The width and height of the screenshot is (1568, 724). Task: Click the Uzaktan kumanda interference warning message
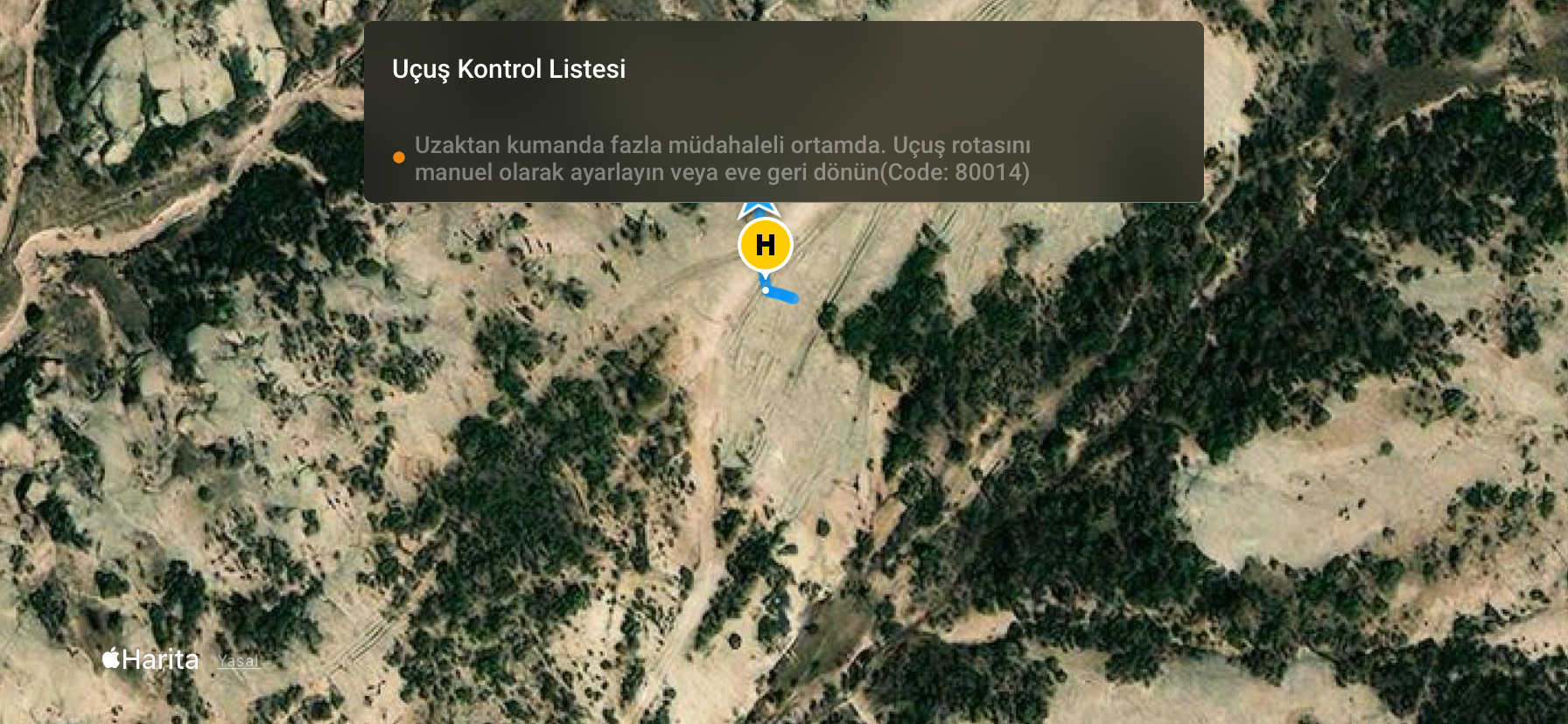(x=723, y=158)
